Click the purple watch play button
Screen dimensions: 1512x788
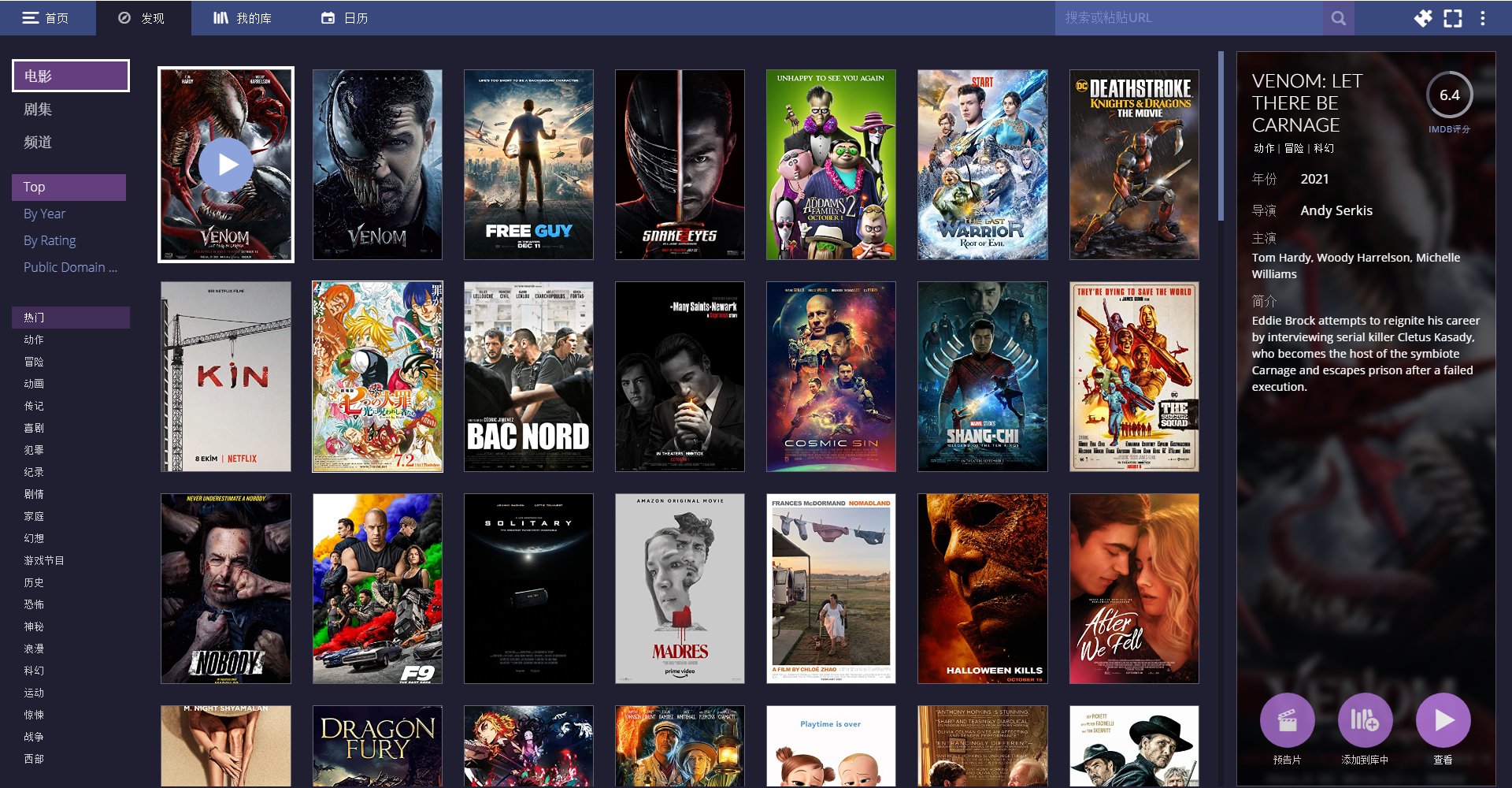pyautogui.click(x=1443, y=719)
